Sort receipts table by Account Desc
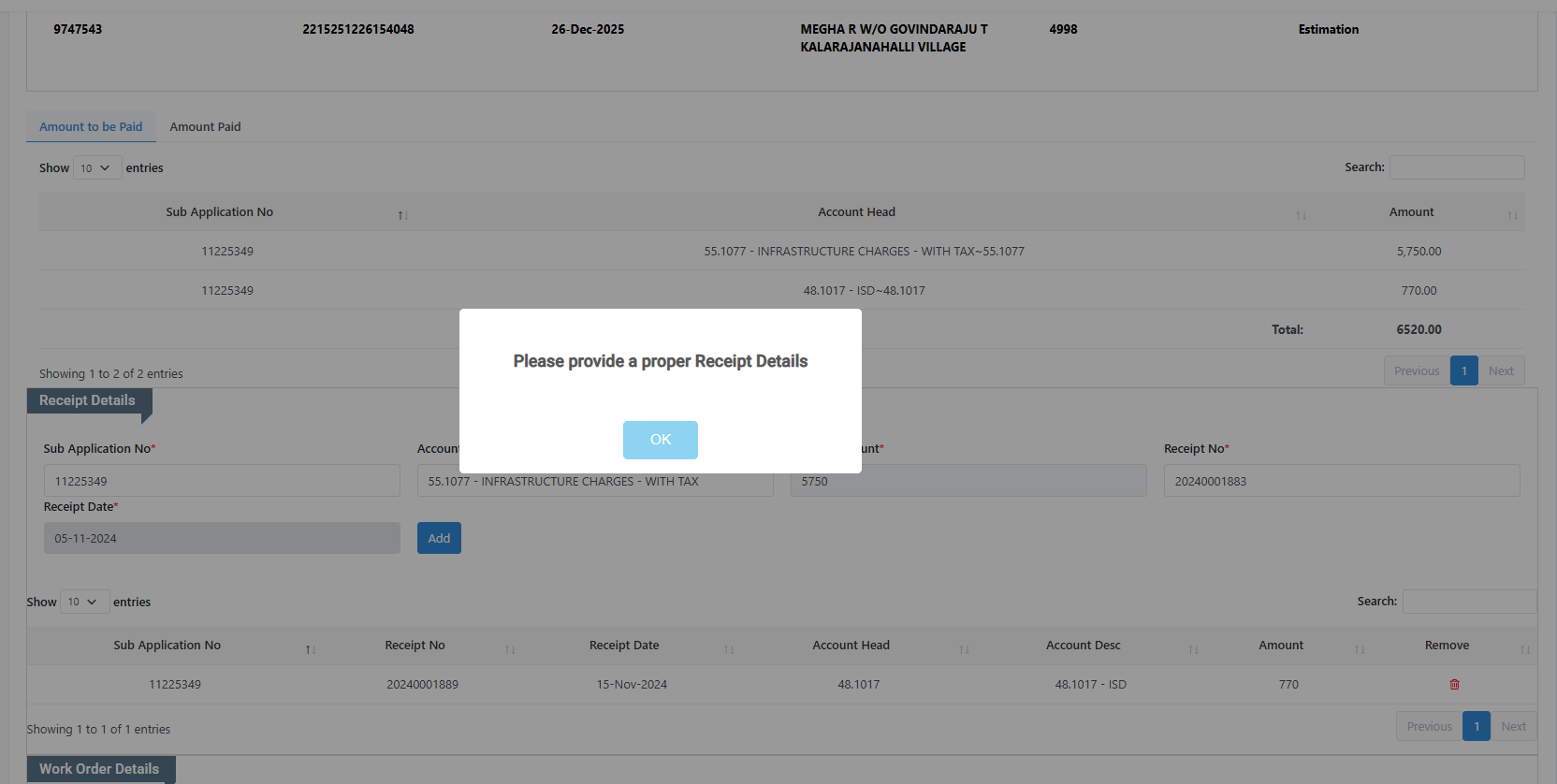 pos(1088,646)
